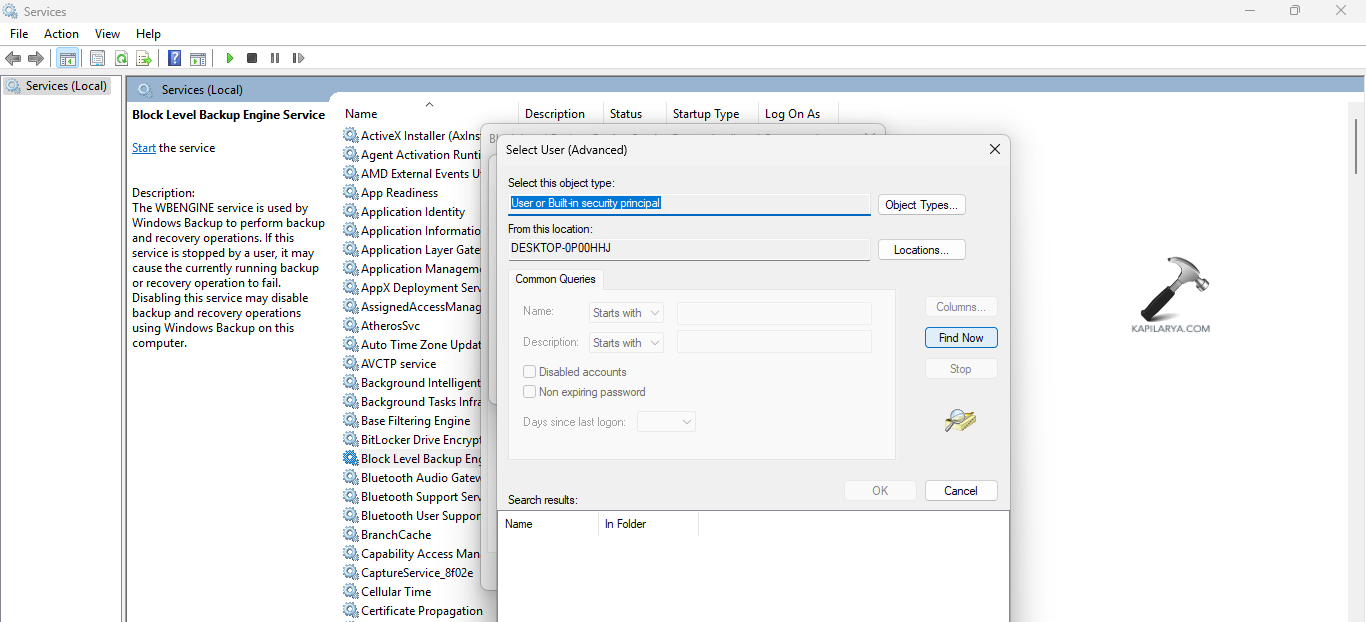Click the Start the service link
Viewport: 1366px width, 622px height.
(x=144, y=148)
